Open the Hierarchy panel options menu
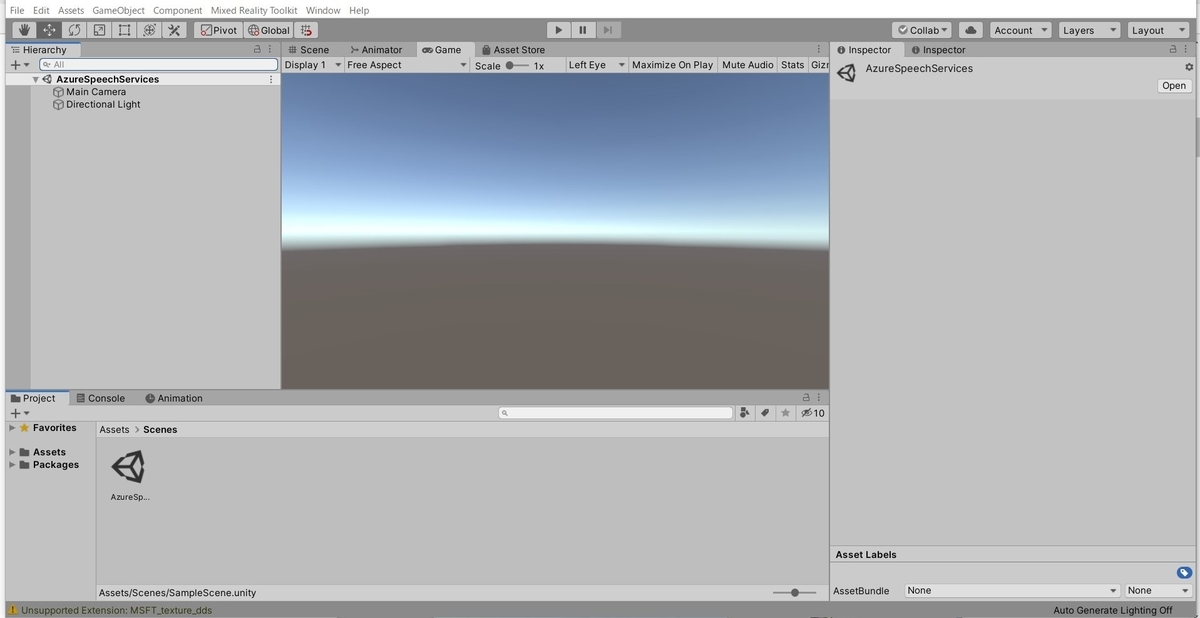 click(x=269, y=49)
